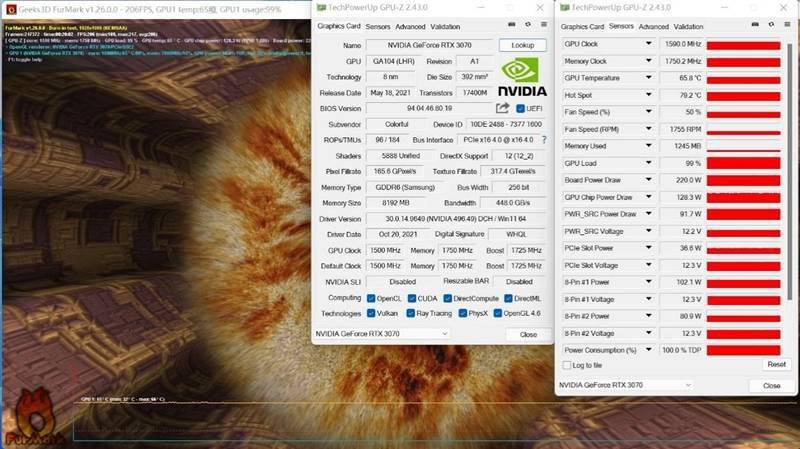The width and height of the screenshot is (800, 449).
Task: Click Close button in Graphics Card window
Action: pyautogui.click(x=528, y=335)
